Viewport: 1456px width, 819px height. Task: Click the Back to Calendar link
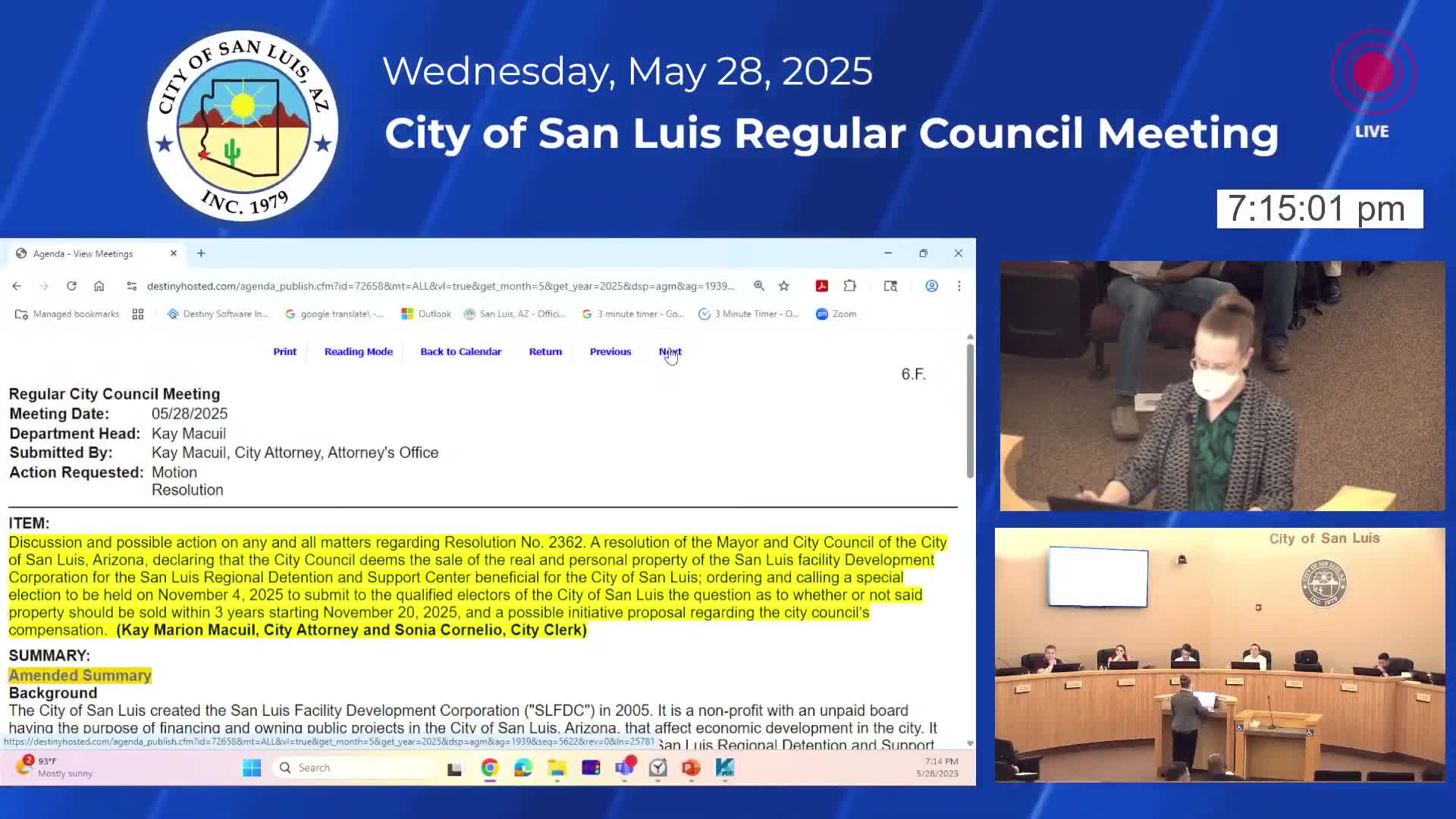pyautogui.click(x=460, y=351)
